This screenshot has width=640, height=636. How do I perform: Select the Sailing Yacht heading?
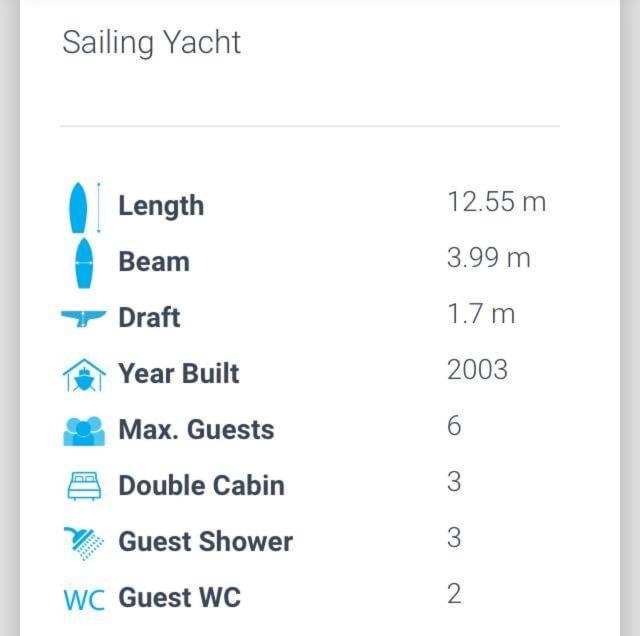tap(152, 43)
